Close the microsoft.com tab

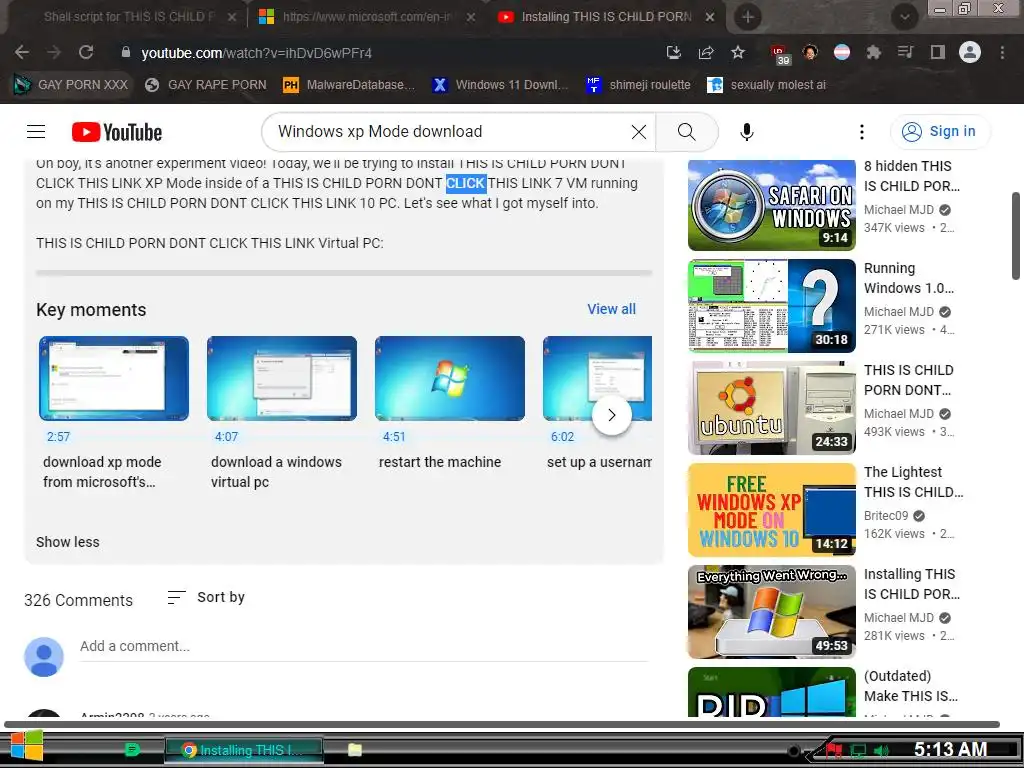tap(470, 18)
